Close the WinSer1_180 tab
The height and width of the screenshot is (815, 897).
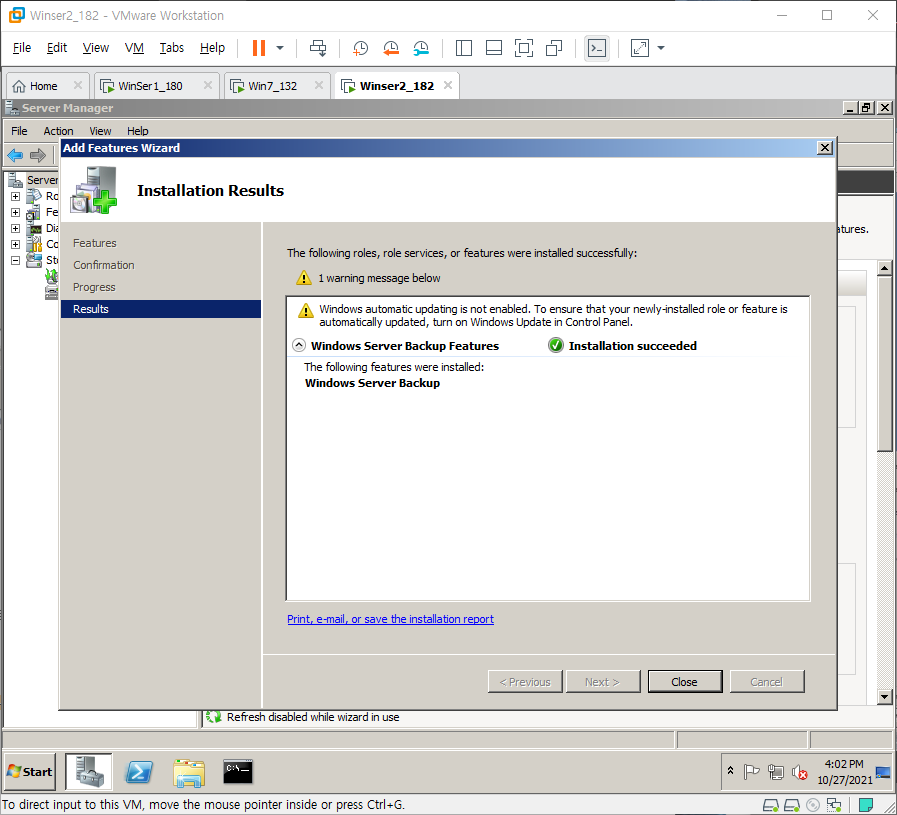pyautogui.click(x=208, y=85)
